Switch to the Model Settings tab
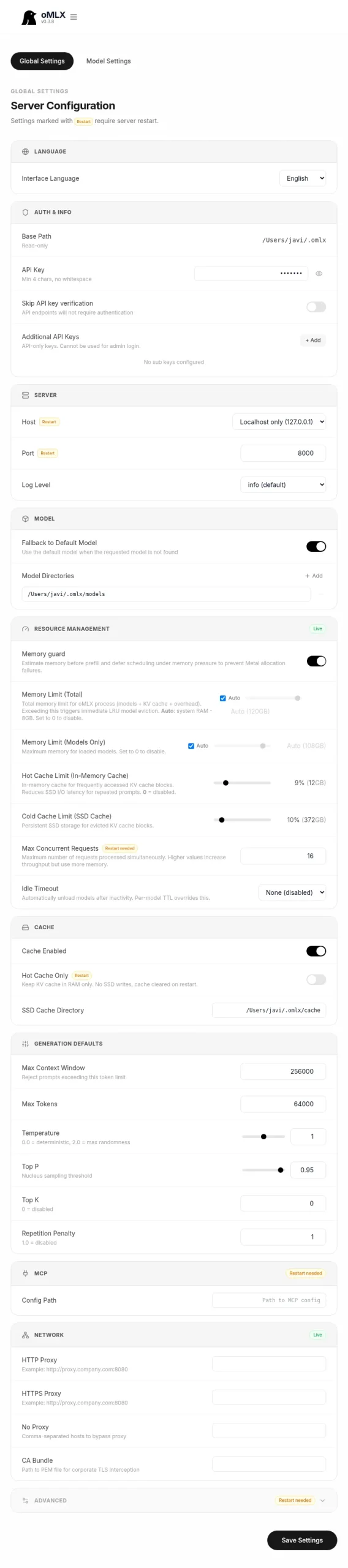 pyautogui.click(x=108, y=61)
